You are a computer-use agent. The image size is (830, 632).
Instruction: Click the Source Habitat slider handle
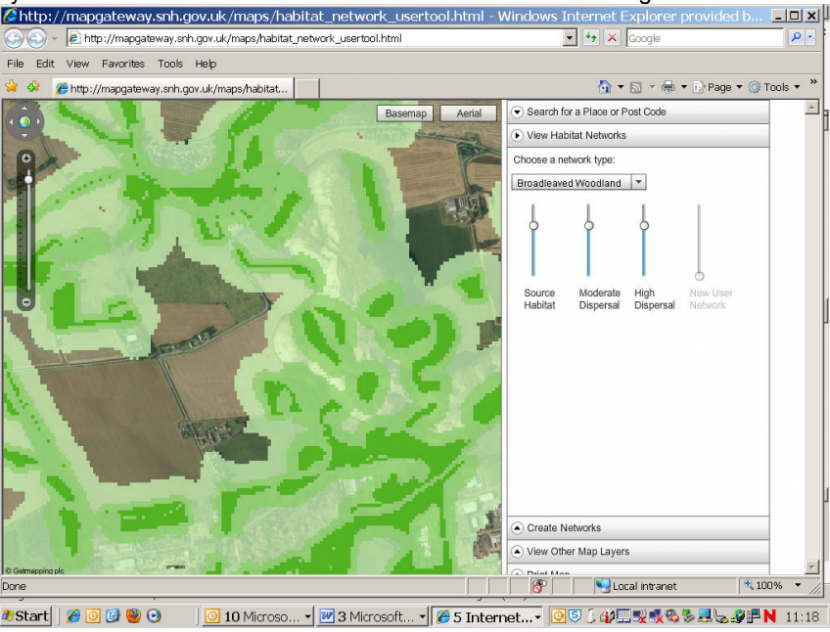click(534, 225)
